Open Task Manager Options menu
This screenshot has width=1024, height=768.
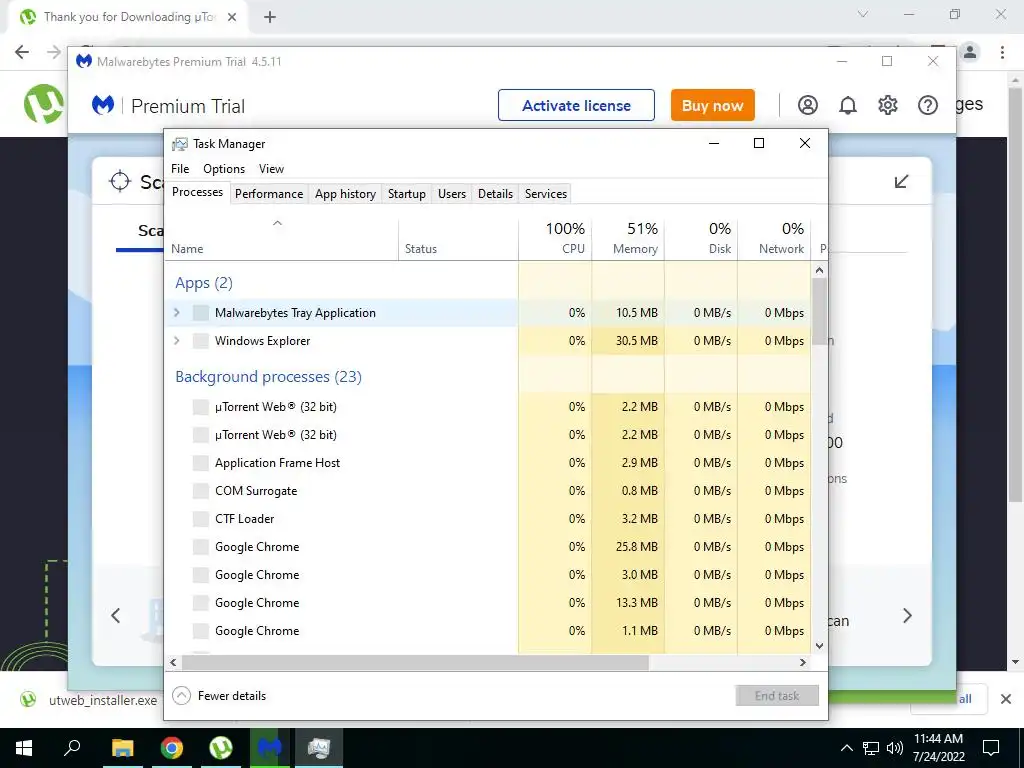(x=224, y=168)
